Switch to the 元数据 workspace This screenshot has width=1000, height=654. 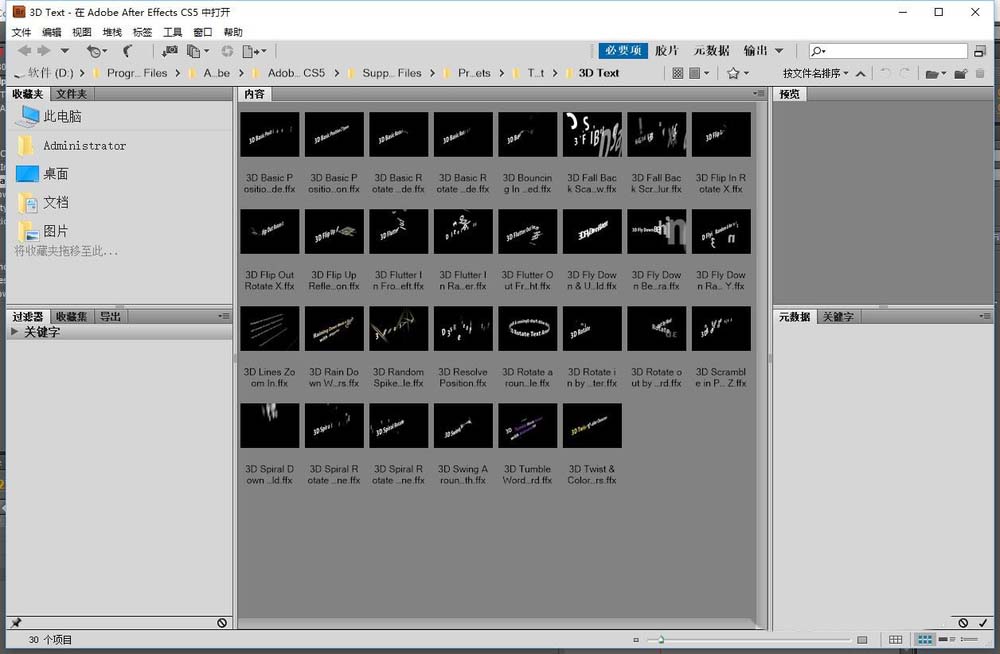711,50
